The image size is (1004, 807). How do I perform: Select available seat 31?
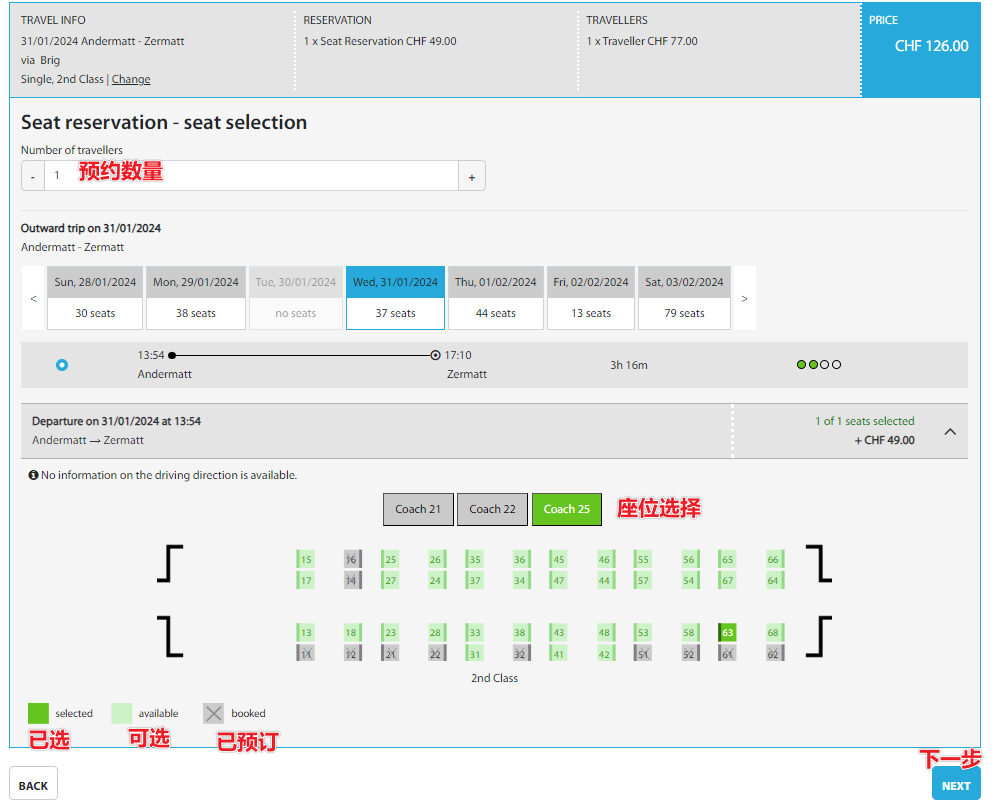(474, 654)
